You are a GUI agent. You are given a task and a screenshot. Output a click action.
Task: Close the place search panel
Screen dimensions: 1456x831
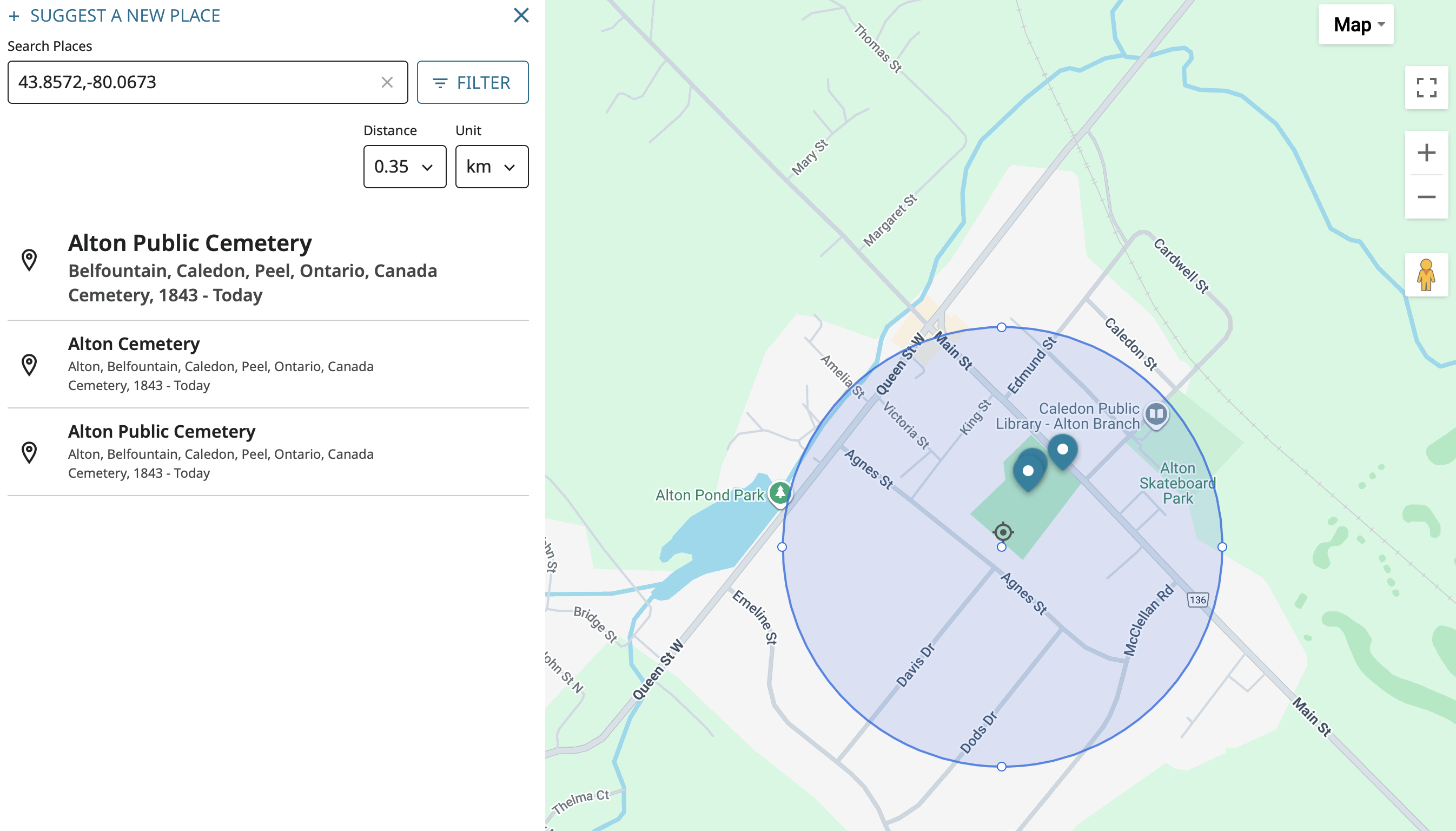[521, 15]
